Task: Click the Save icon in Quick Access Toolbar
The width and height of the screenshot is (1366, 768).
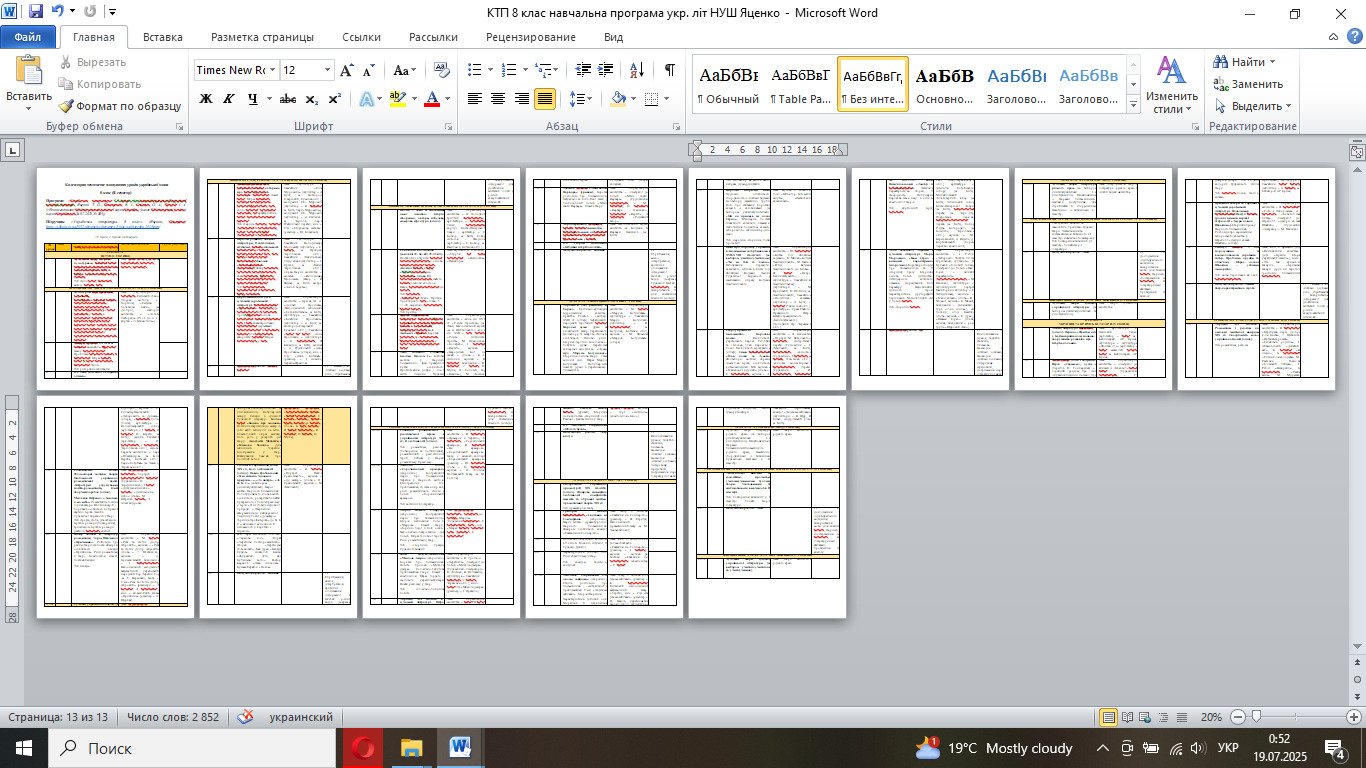Action: [x=36, y=12]
